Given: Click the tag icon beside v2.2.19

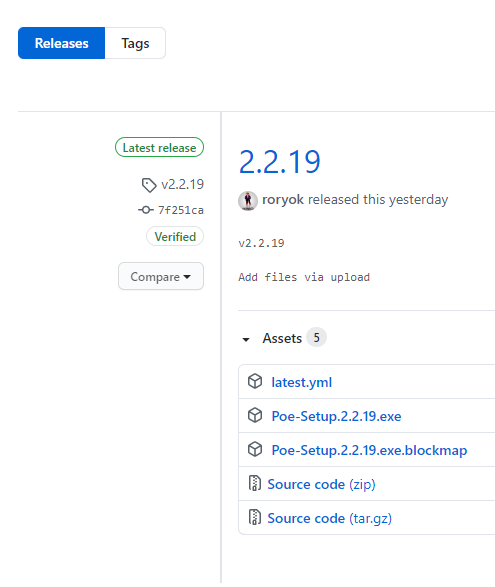Looking at the screenshot, I should tap(149, 185).
